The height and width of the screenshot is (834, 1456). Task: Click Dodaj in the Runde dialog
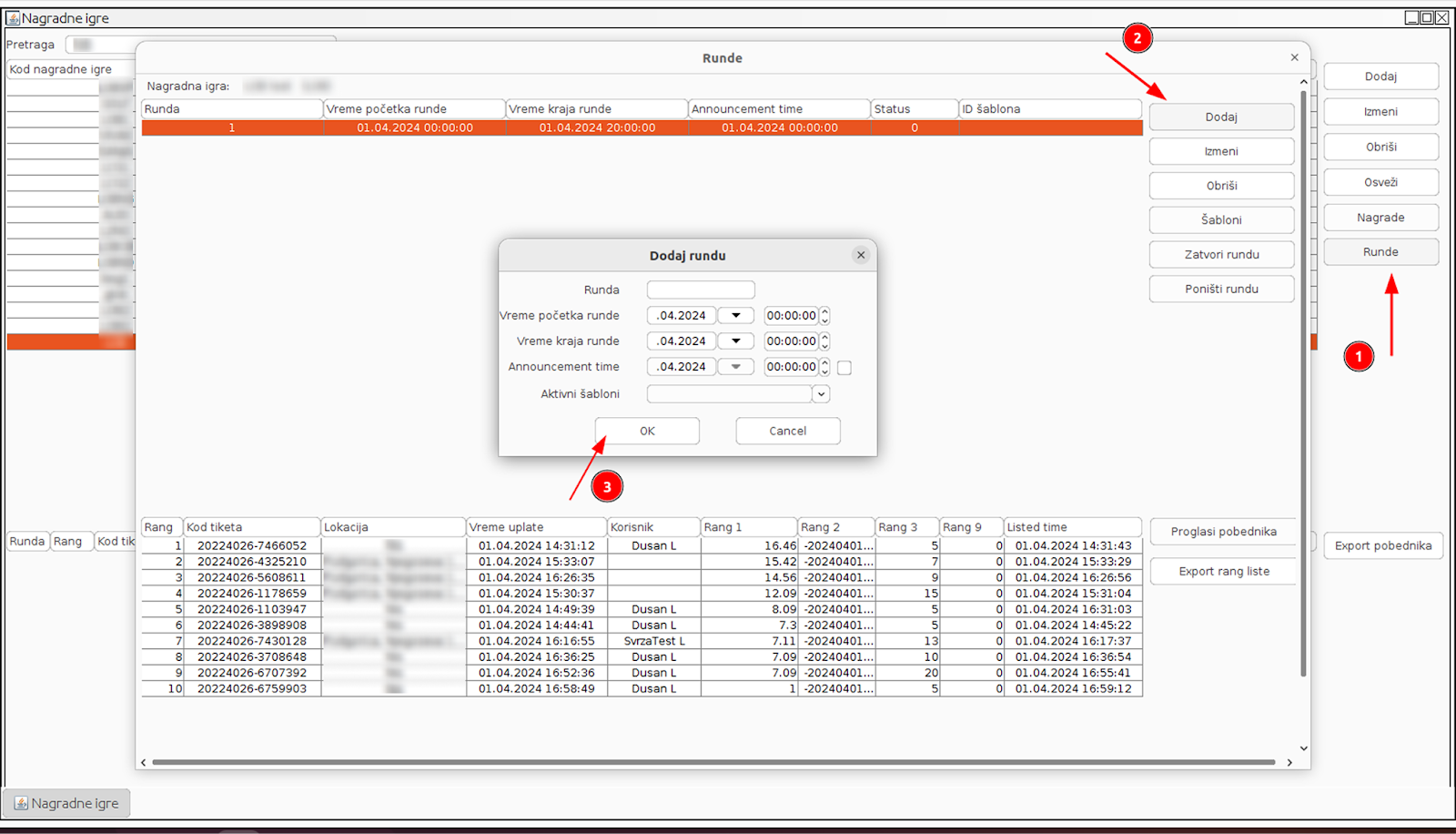pos(1221,117)
